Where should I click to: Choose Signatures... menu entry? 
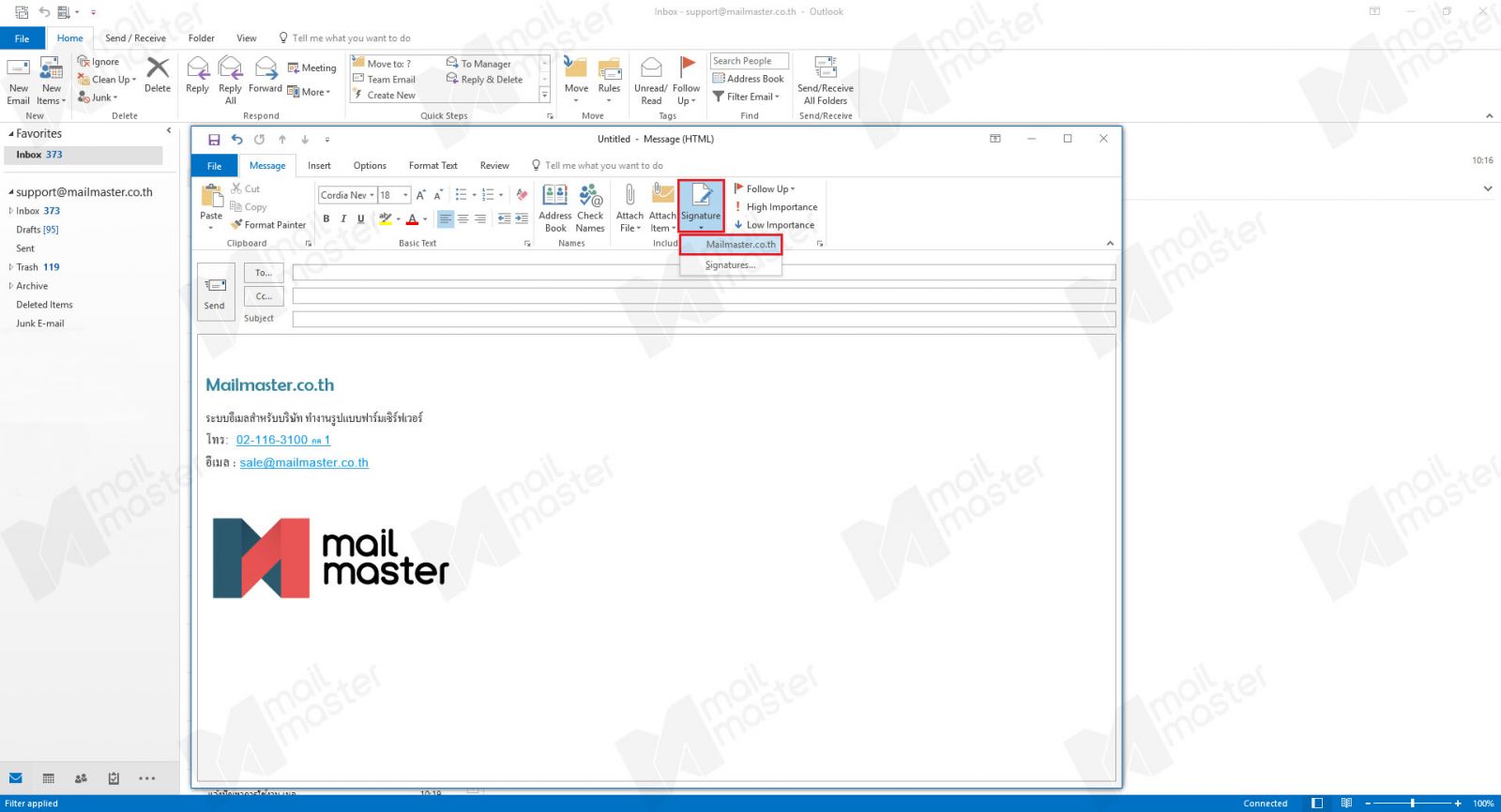pyautogui.click(x=731, y=265)
